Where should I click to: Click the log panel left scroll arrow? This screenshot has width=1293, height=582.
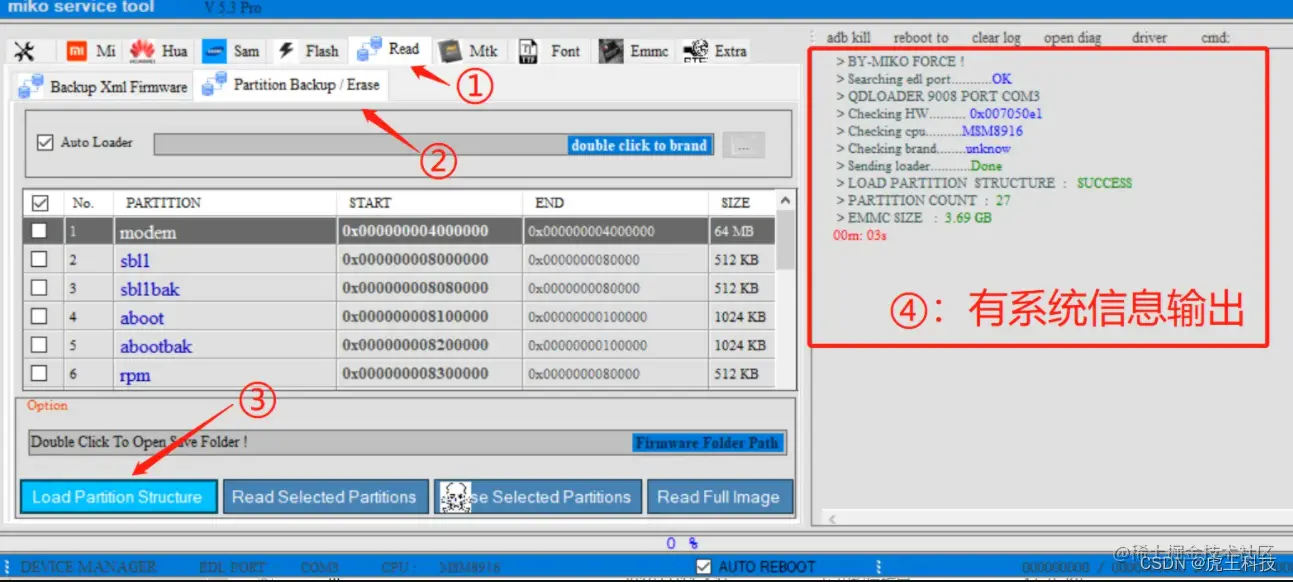click(x=830, y=518)
